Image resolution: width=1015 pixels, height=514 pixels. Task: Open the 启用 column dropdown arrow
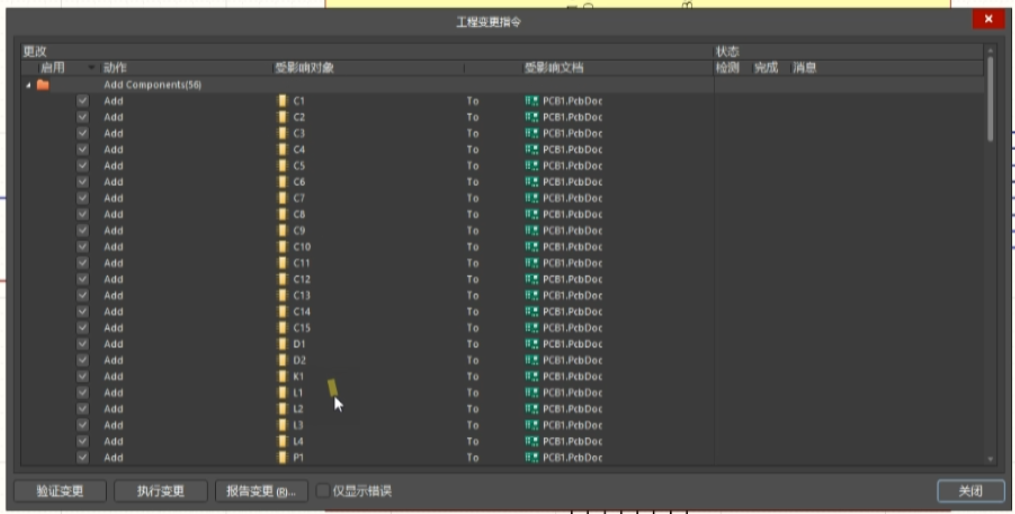91,68
